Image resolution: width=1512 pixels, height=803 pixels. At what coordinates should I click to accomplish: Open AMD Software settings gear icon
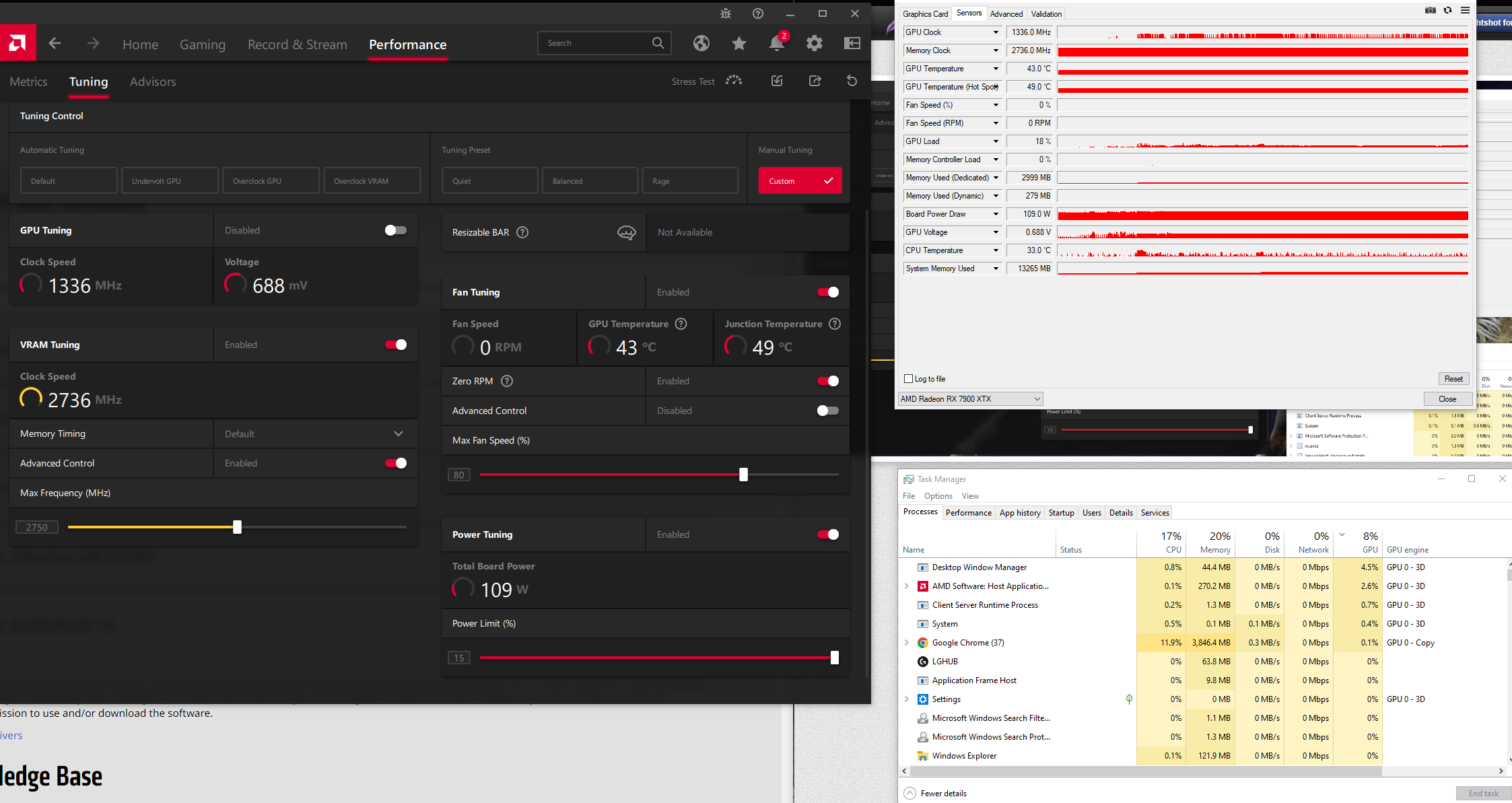coord(815,43)
